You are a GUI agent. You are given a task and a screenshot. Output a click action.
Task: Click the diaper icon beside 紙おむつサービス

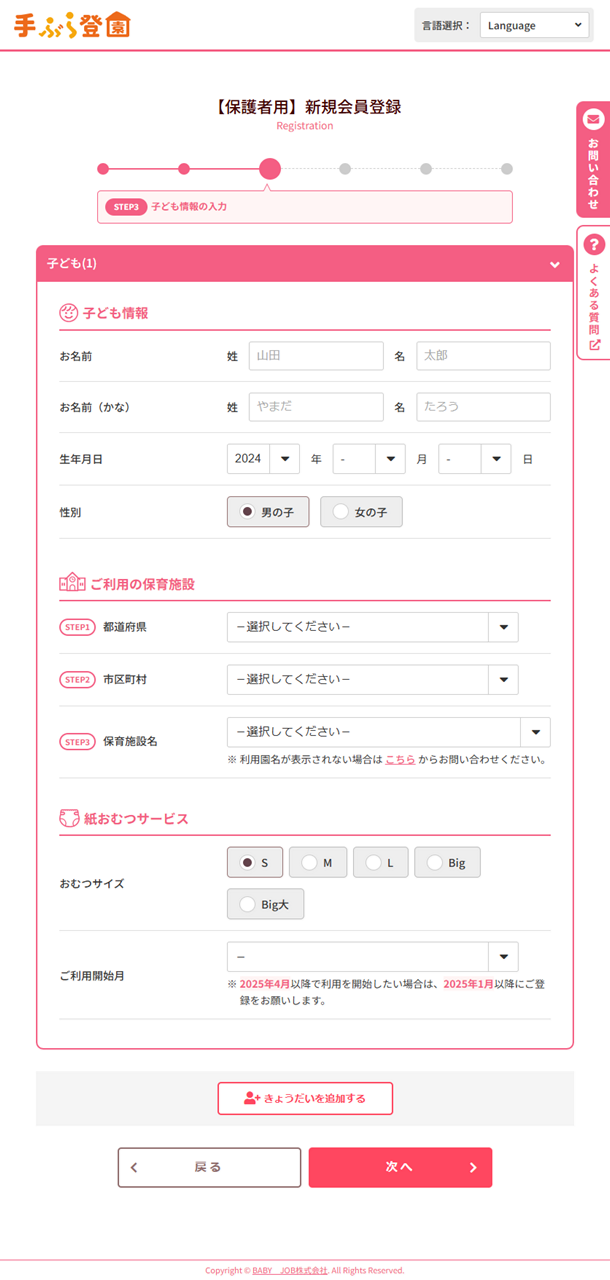click(x=65, y=817)
